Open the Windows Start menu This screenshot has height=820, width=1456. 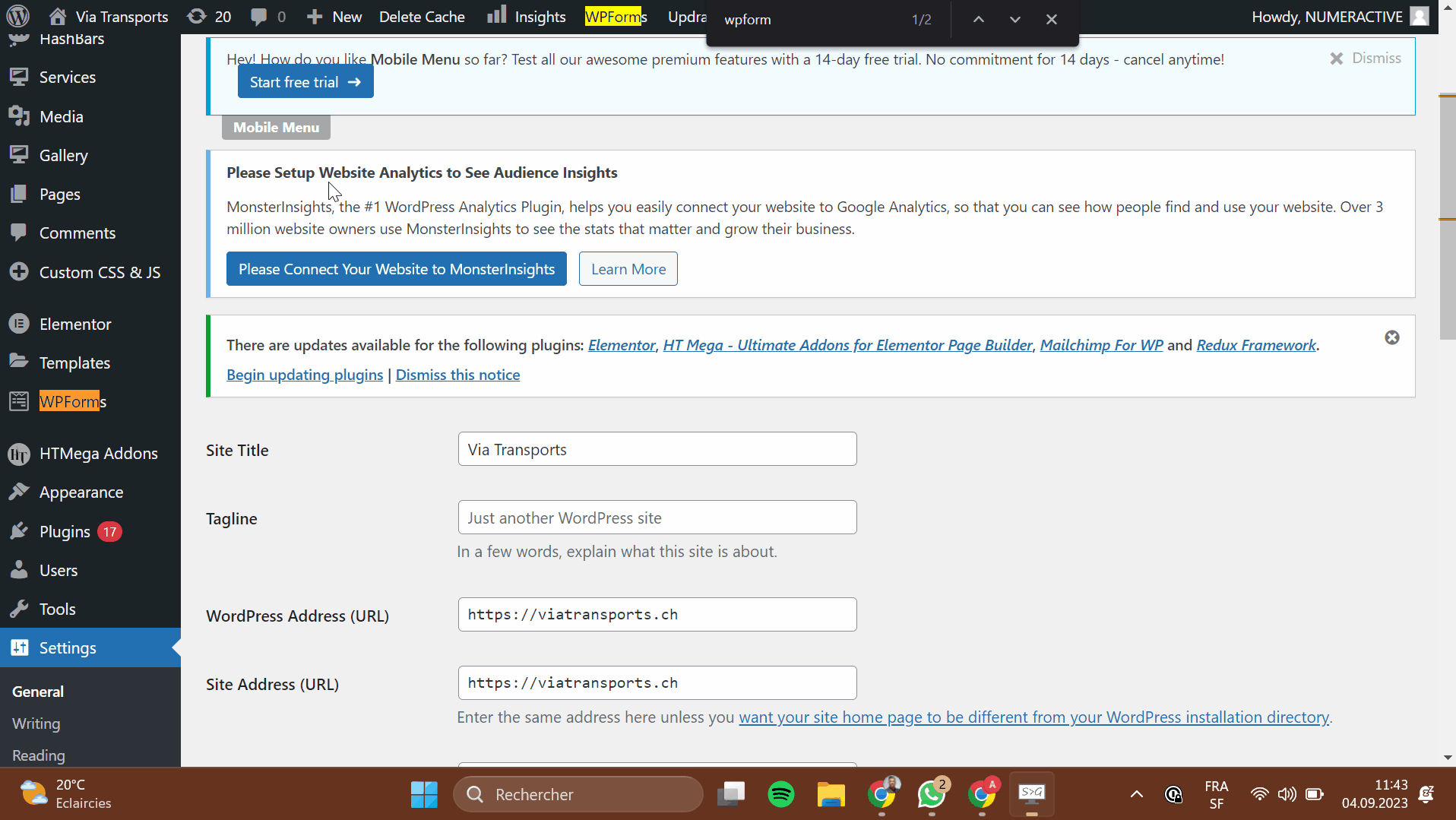(424, 794)
